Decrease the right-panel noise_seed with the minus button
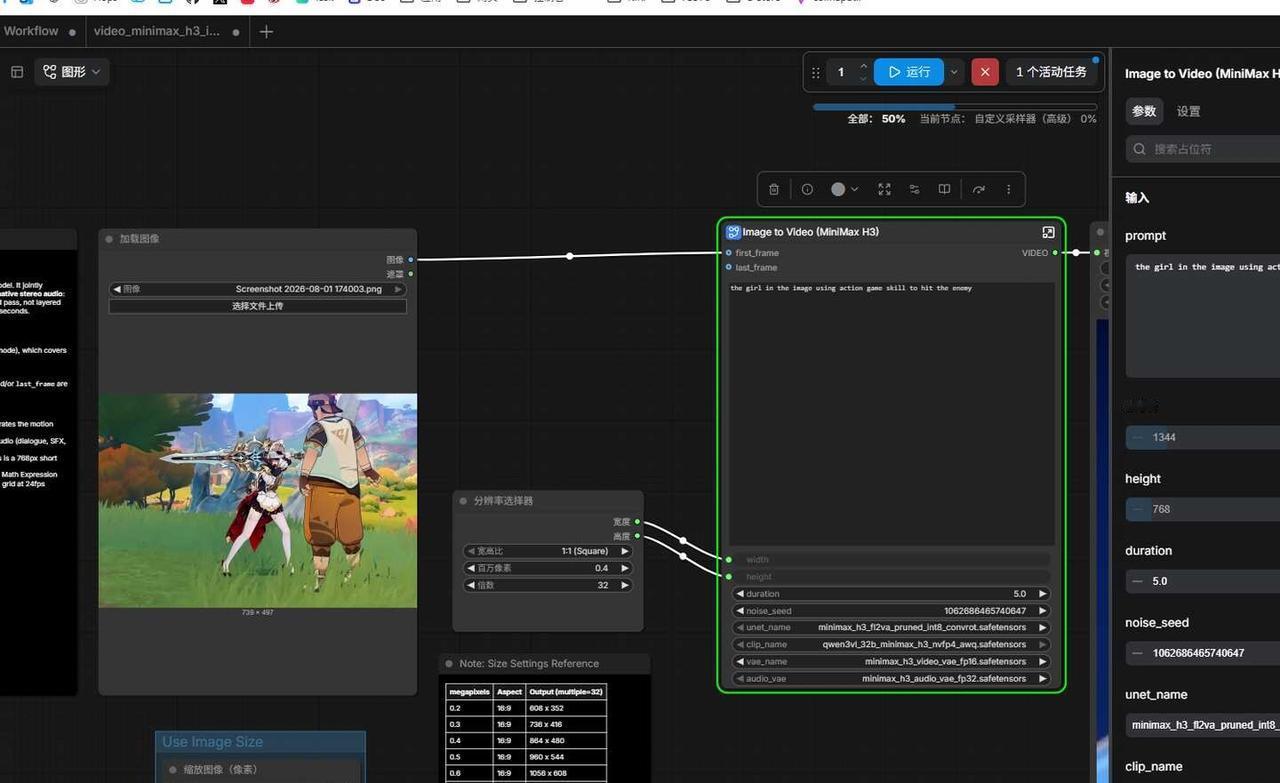Image resolution: width=1280 pixels, height=783 pixels. 1137,653
